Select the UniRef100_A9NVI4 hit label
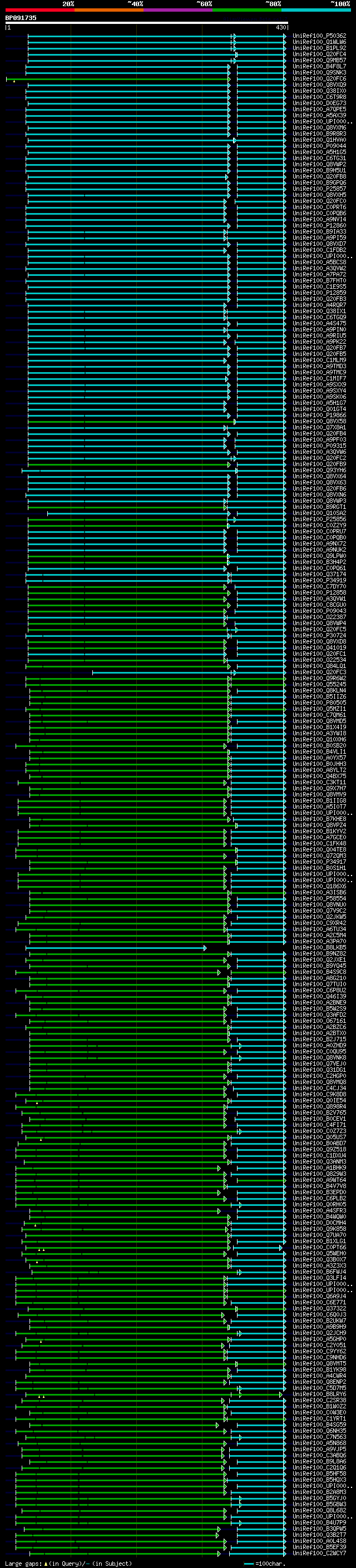This screenshot has width=356, height=1568. [x=319, y=219]
